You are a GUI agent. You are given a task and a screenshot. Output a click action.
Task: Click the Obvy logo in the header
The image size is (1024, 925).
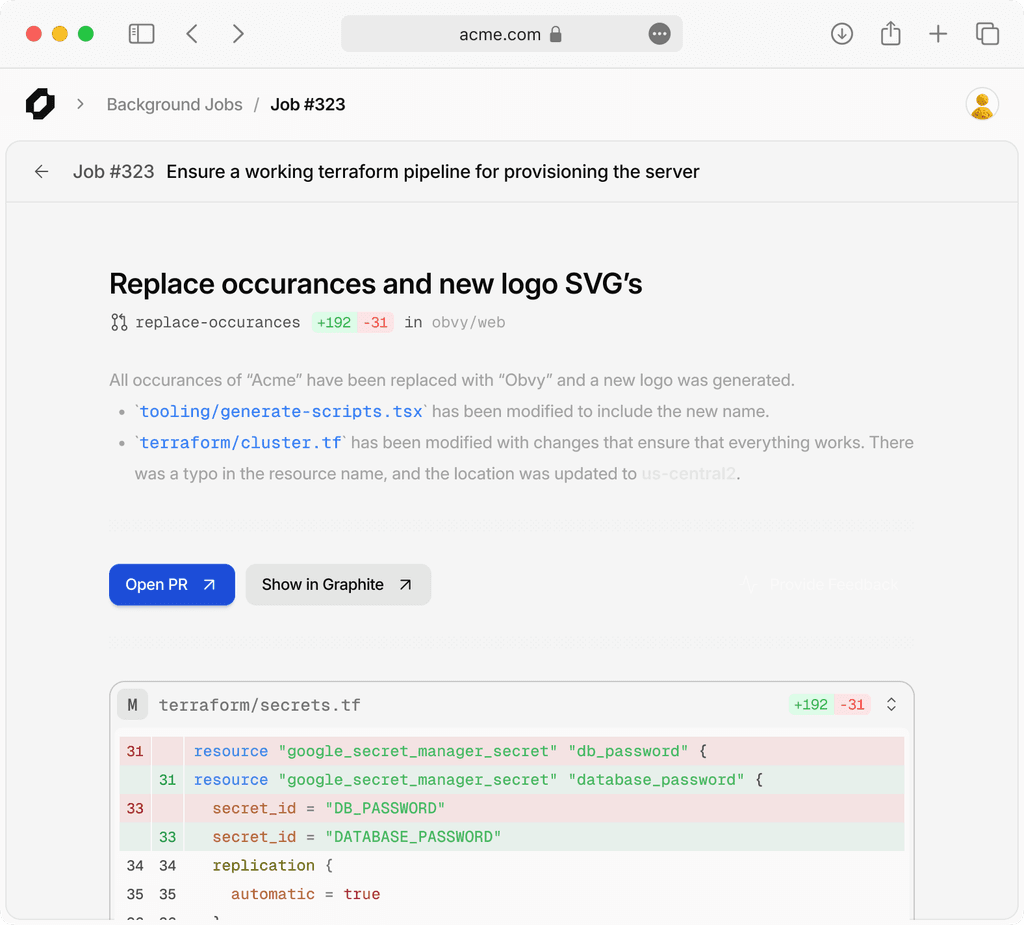(40, 104)
